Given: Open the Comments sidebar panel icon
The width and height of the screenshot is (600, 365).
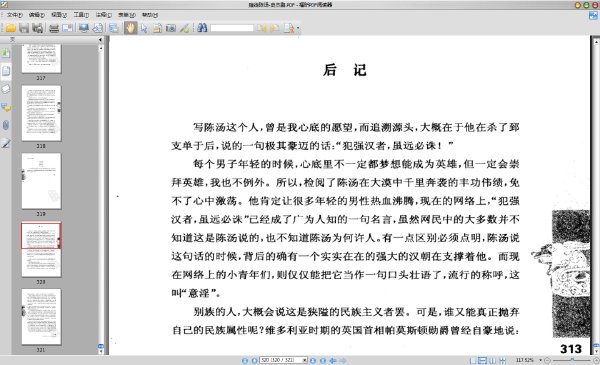Looking at the screenshot, I should click(6, 107).
